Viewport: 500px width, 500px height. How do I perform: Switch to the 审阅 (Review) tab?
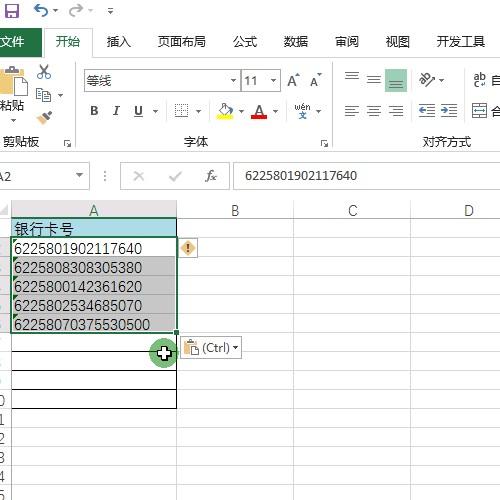click(347, 42)
